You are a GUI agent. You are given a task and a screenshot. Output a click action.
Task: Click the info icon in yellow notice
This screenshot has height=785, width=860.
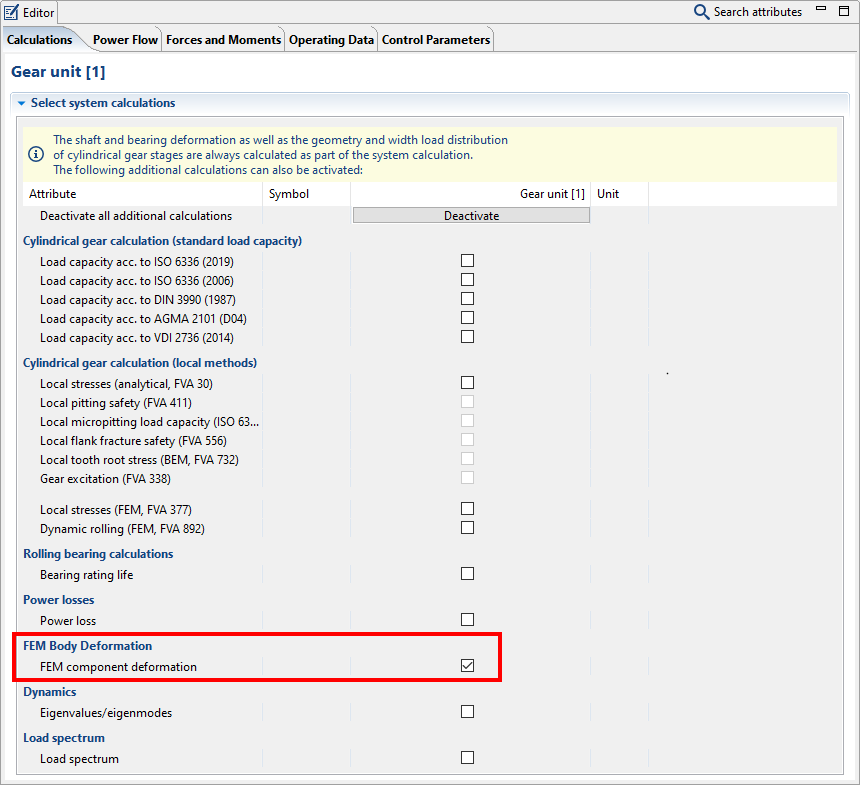click(x=36, y=154)
